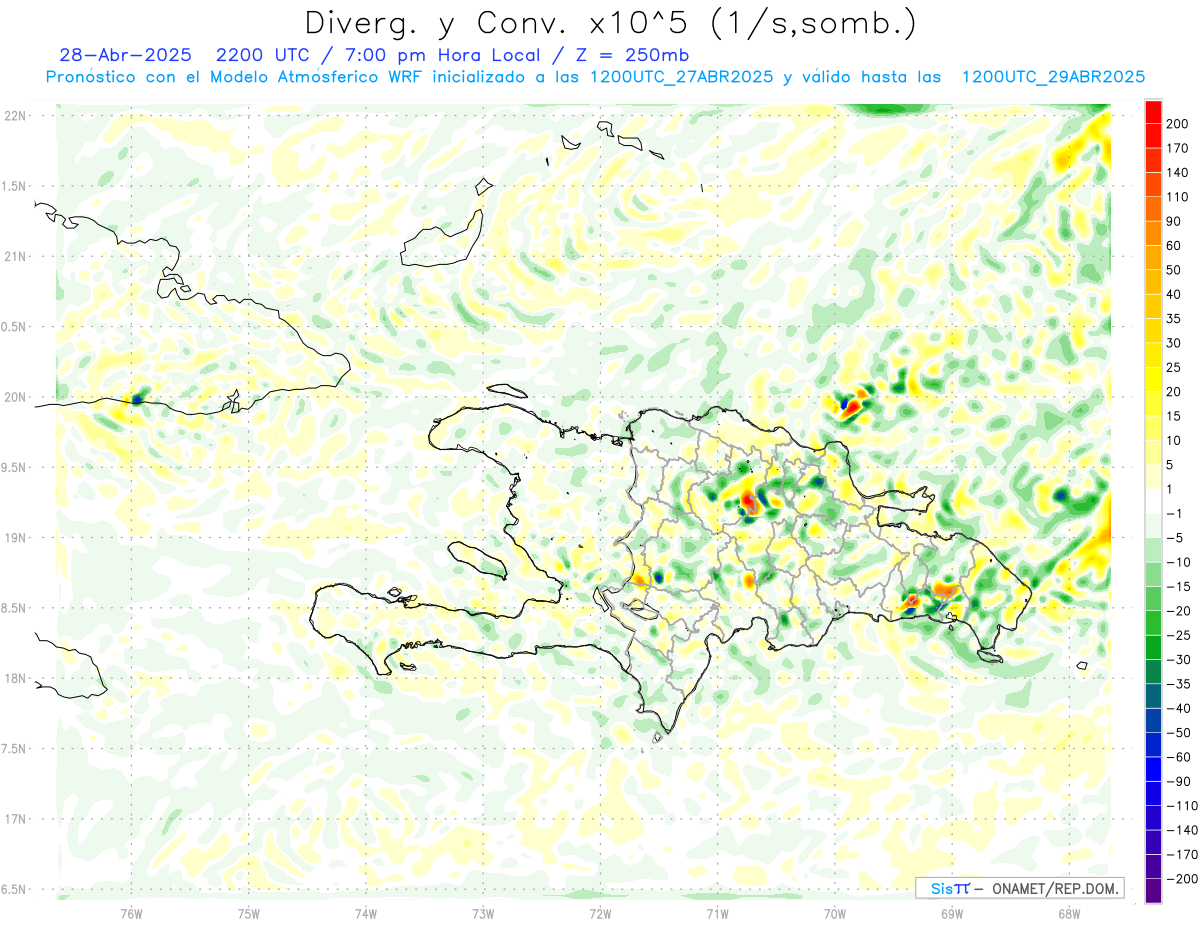Click the '20N' latitude label
This screenshot has height=927, width=1200.
tap(15, 397)
